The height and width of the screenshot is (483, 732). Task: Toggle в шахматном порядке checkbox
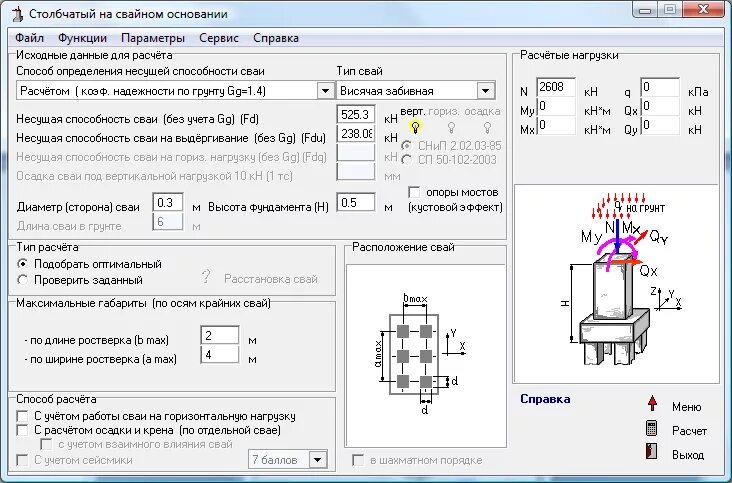pyautogui.click(x=358, y=460)
